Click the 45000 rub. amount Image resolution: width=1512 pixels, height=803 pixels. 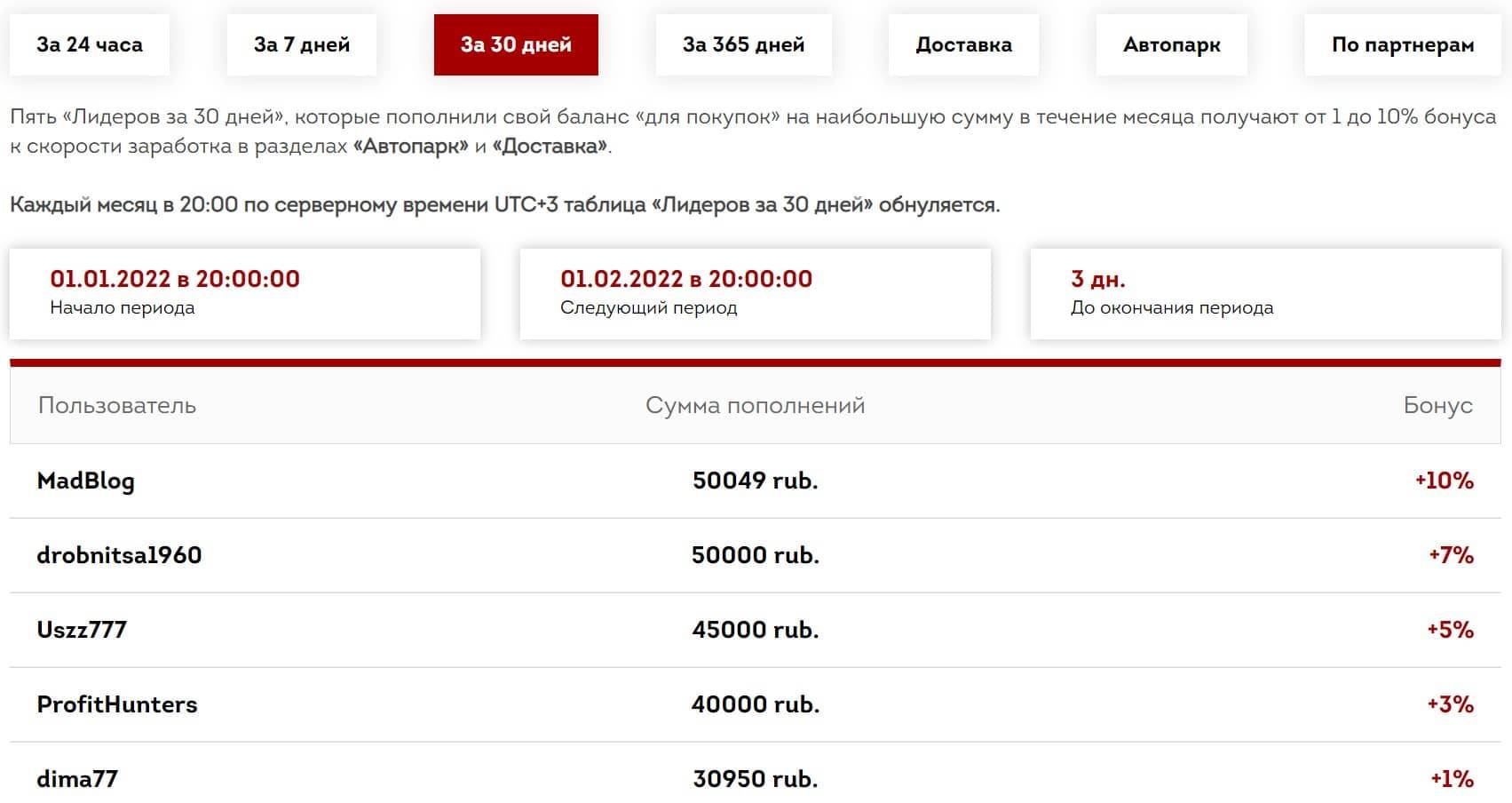[x=756, y=630]
